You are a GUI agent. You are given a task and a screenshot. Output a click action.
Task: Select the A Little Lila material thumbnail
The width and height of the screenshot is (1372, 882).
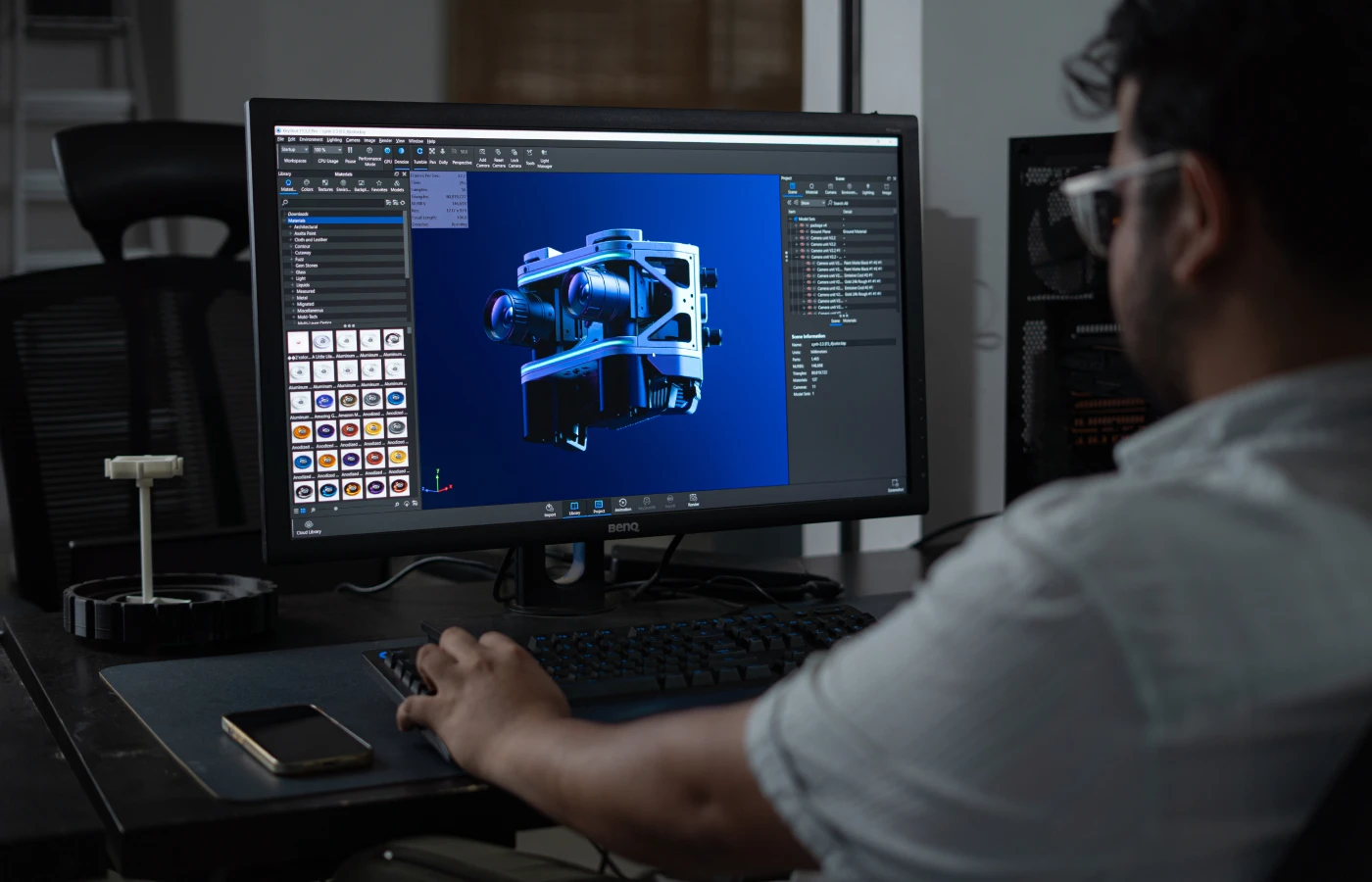point(321,341)
